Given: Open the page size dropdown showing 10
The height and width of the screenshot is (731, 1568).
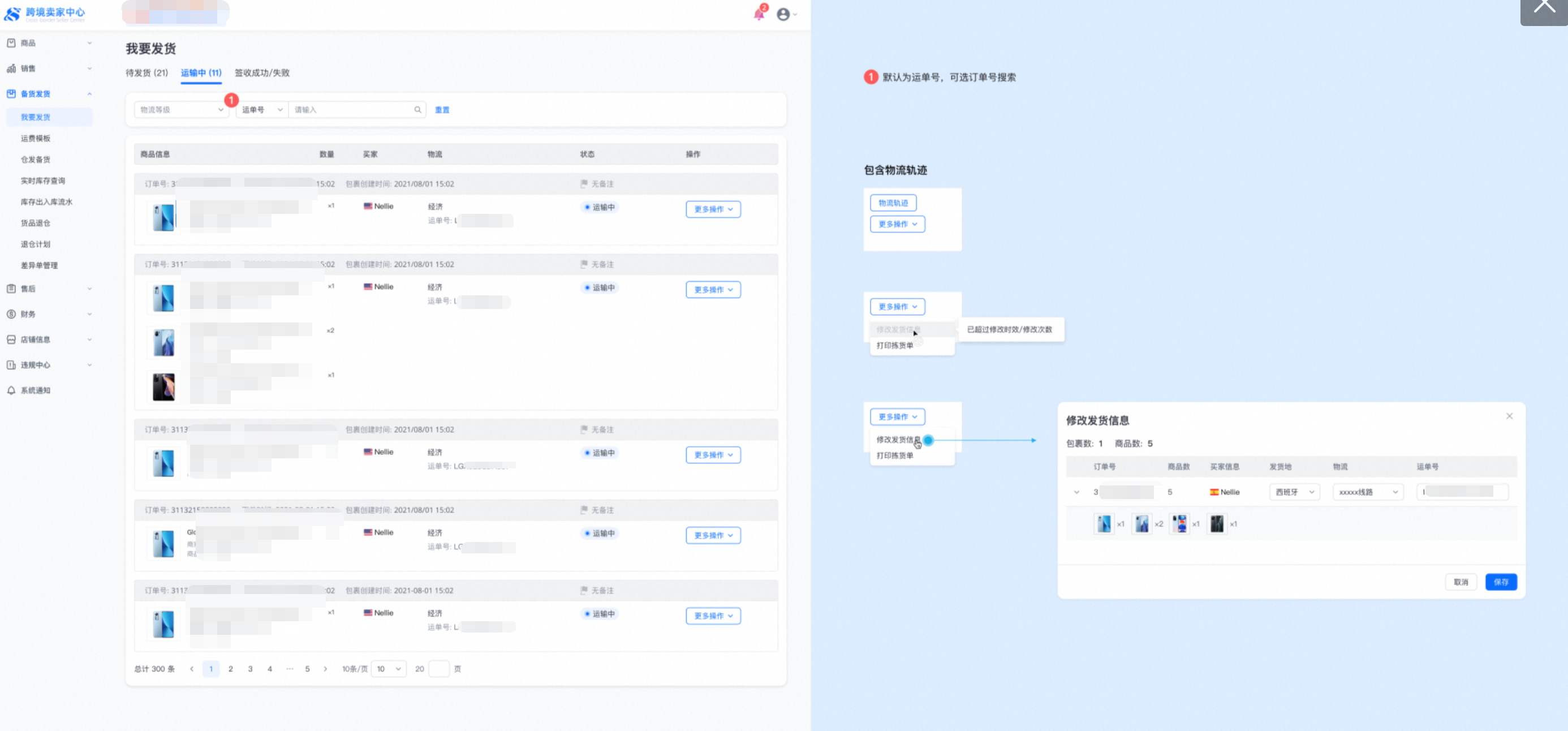Looking at the screenshot, I should coord(389,669).
